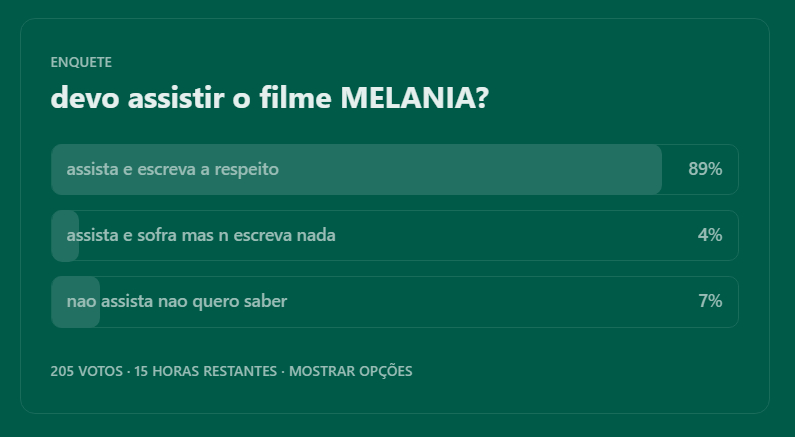Click the MOSTRAR OPÇÕES link

pyautogui.click(x=350, y=371)
